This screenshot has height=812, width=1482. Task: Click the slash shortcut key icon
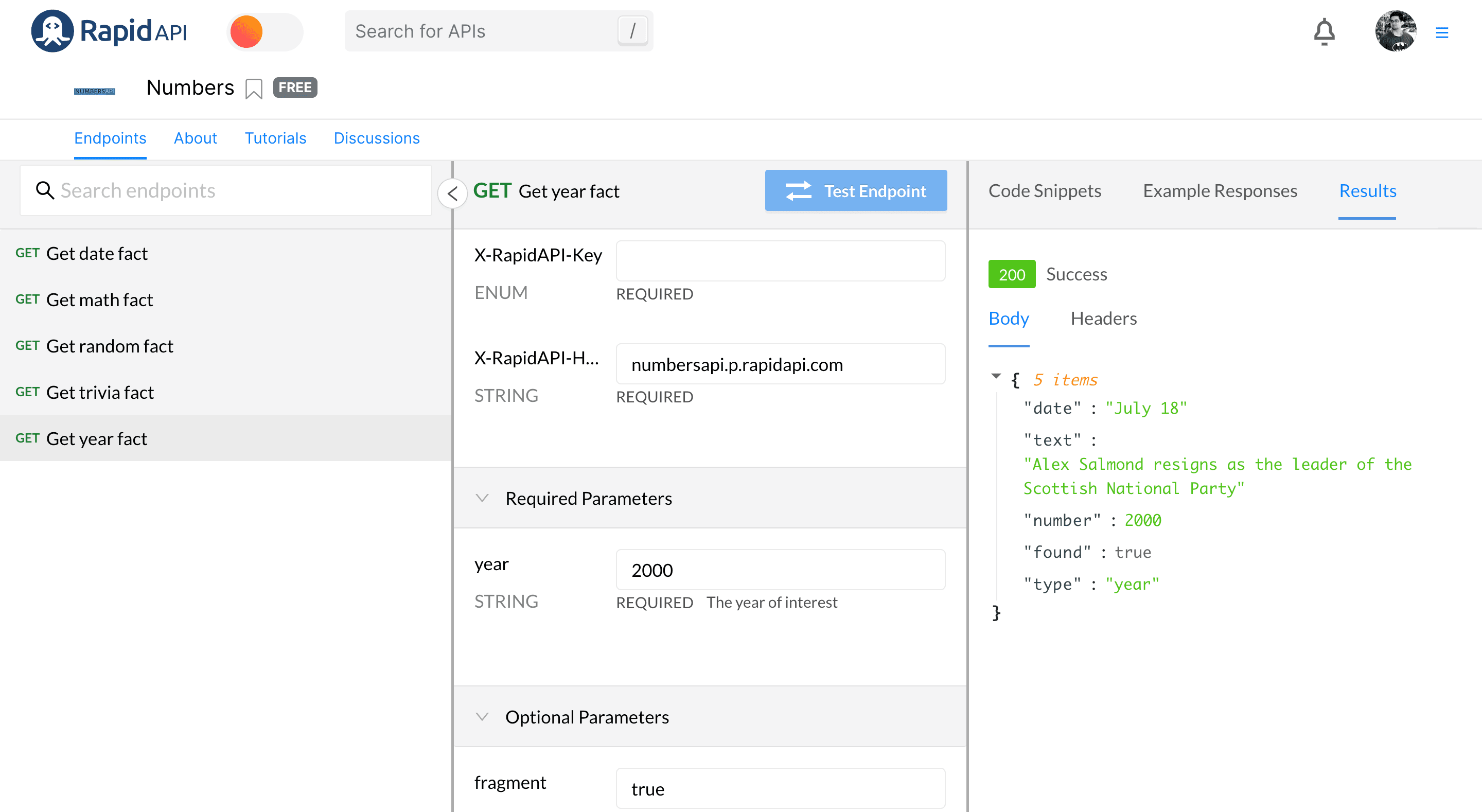pos(633,31)
